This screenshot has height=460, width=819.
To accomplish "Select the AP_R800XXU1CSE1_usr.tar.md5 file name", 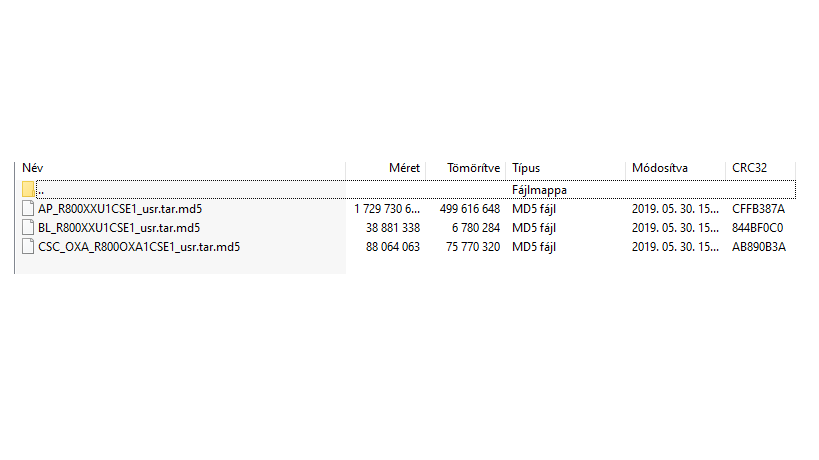I will pyautogui.click(x=120, y=209).
